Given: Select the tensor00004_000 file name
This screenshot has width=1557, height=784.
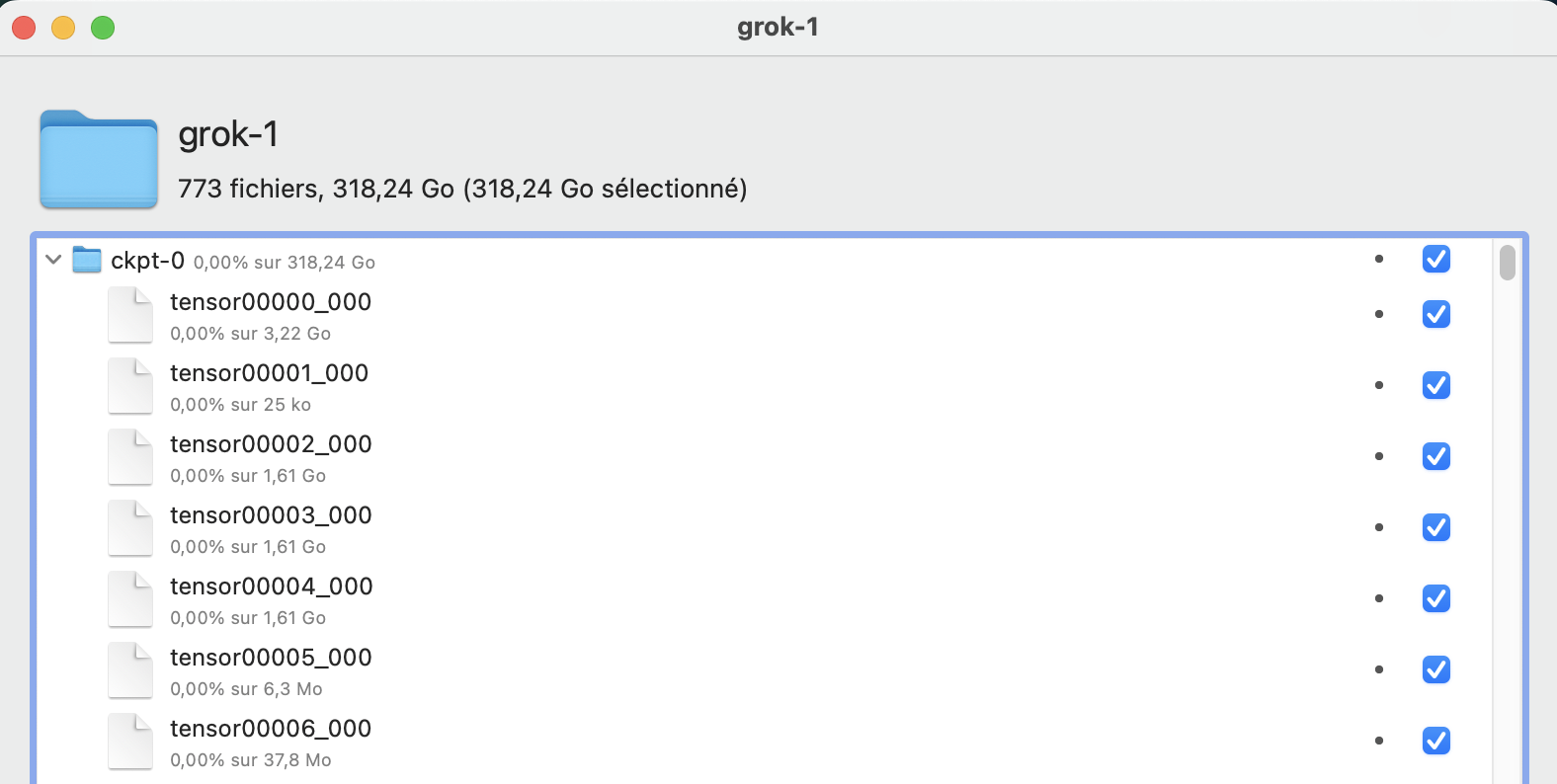Looking at the screenshot, I should tap(271, 587).
